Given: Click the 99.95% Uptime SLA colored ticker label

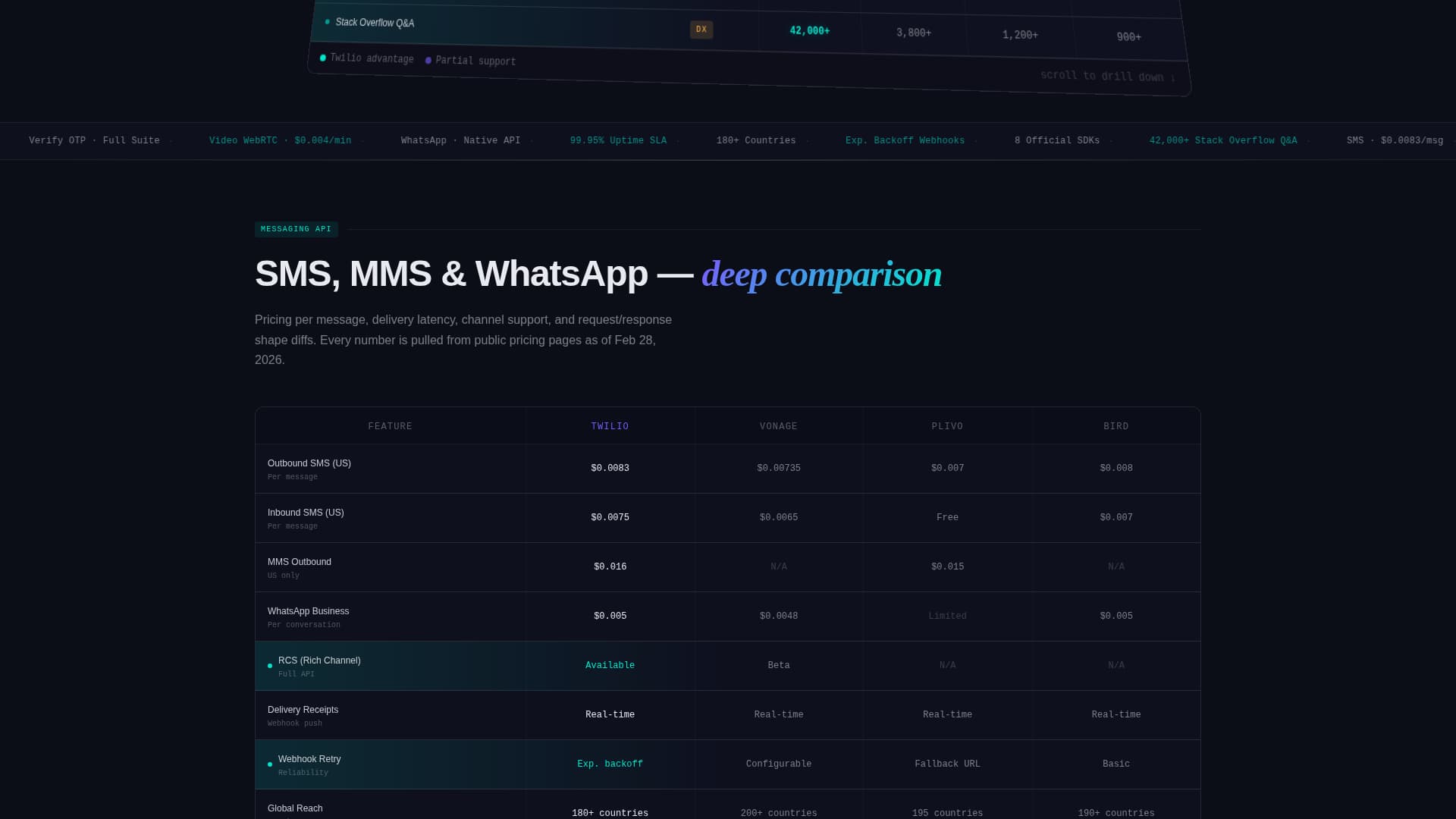Looking at the screenshot, I should click(618, 140).
